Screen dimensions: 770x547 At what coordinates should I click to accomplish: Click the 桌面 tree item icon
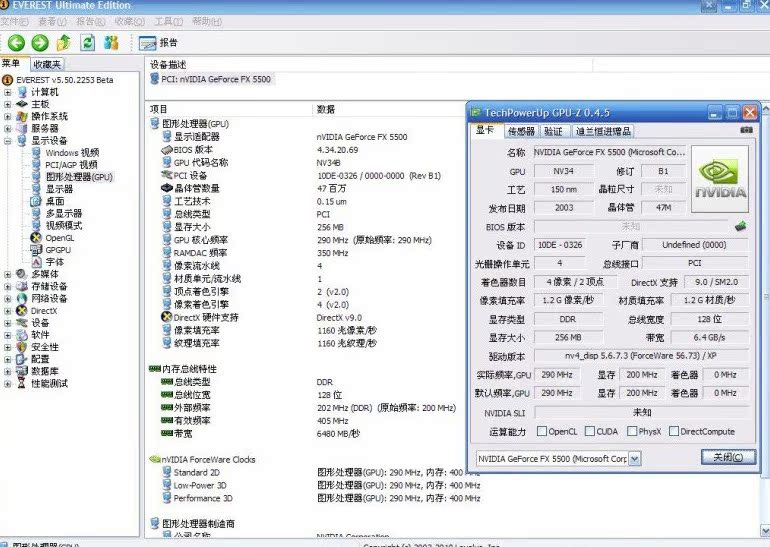pos(36,201)
